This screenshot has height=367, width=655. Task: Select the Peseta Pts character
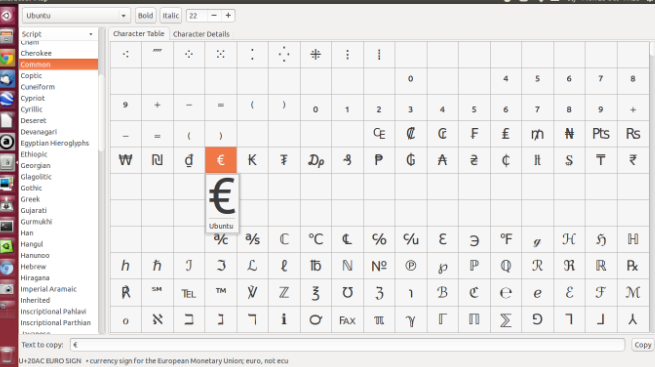tap(601, 134)
